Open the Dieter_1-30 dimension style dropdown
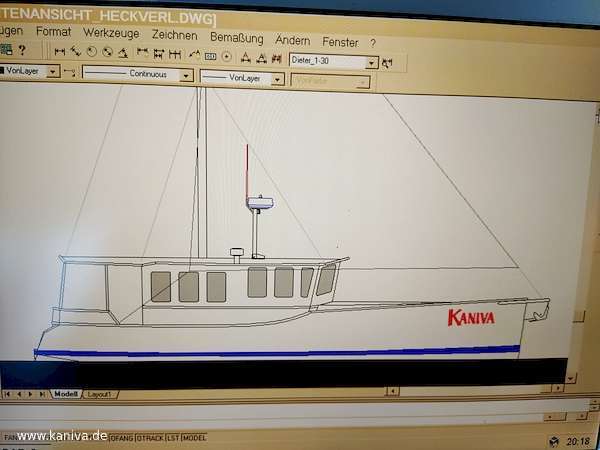The image size is (600, 450). pos(371,62)
